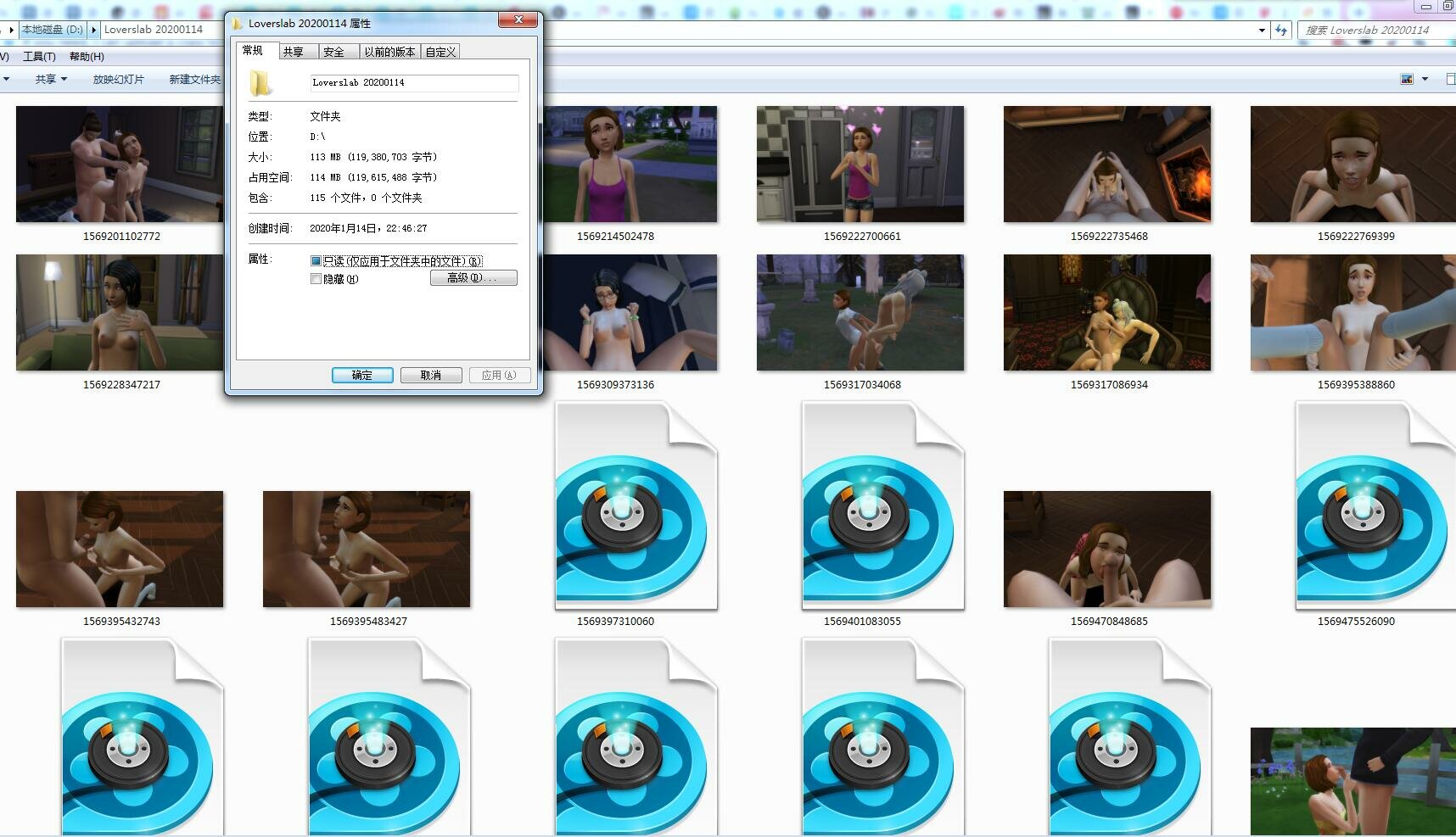Select the 本地磁盘 (D:) breadcrumb
The width and height of the screenshot is (1456, 837).
[x=53, y=30]
